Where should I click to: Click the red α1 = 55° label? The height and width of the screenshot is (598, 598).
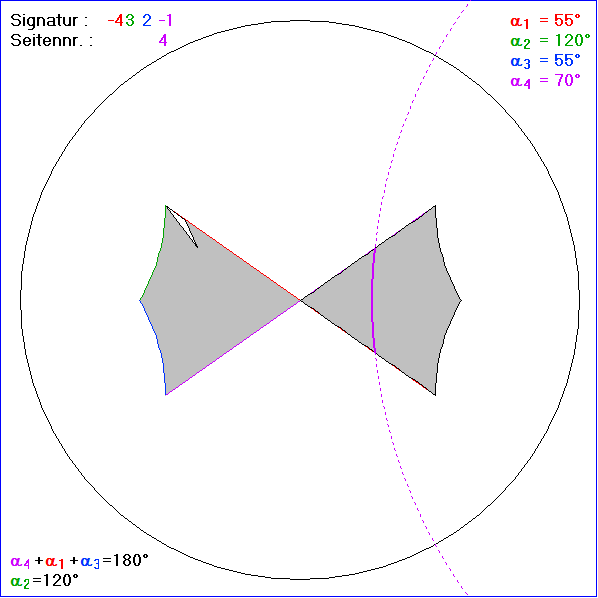pyautogui.click(x=545, y=21)
